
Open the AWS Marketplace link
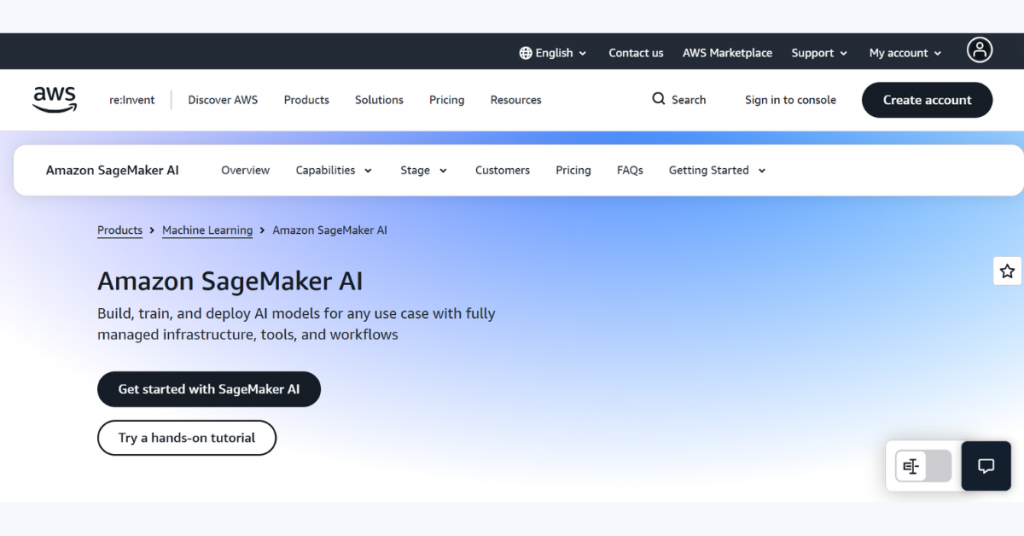728,53
